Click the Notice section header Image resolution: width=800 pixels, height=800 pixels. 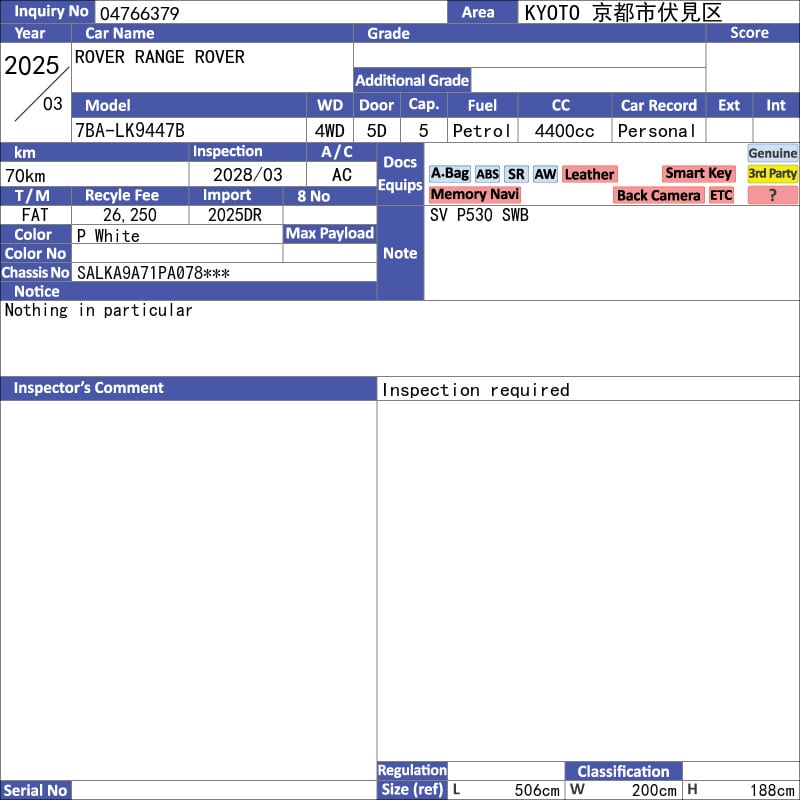tap(37, 291)
